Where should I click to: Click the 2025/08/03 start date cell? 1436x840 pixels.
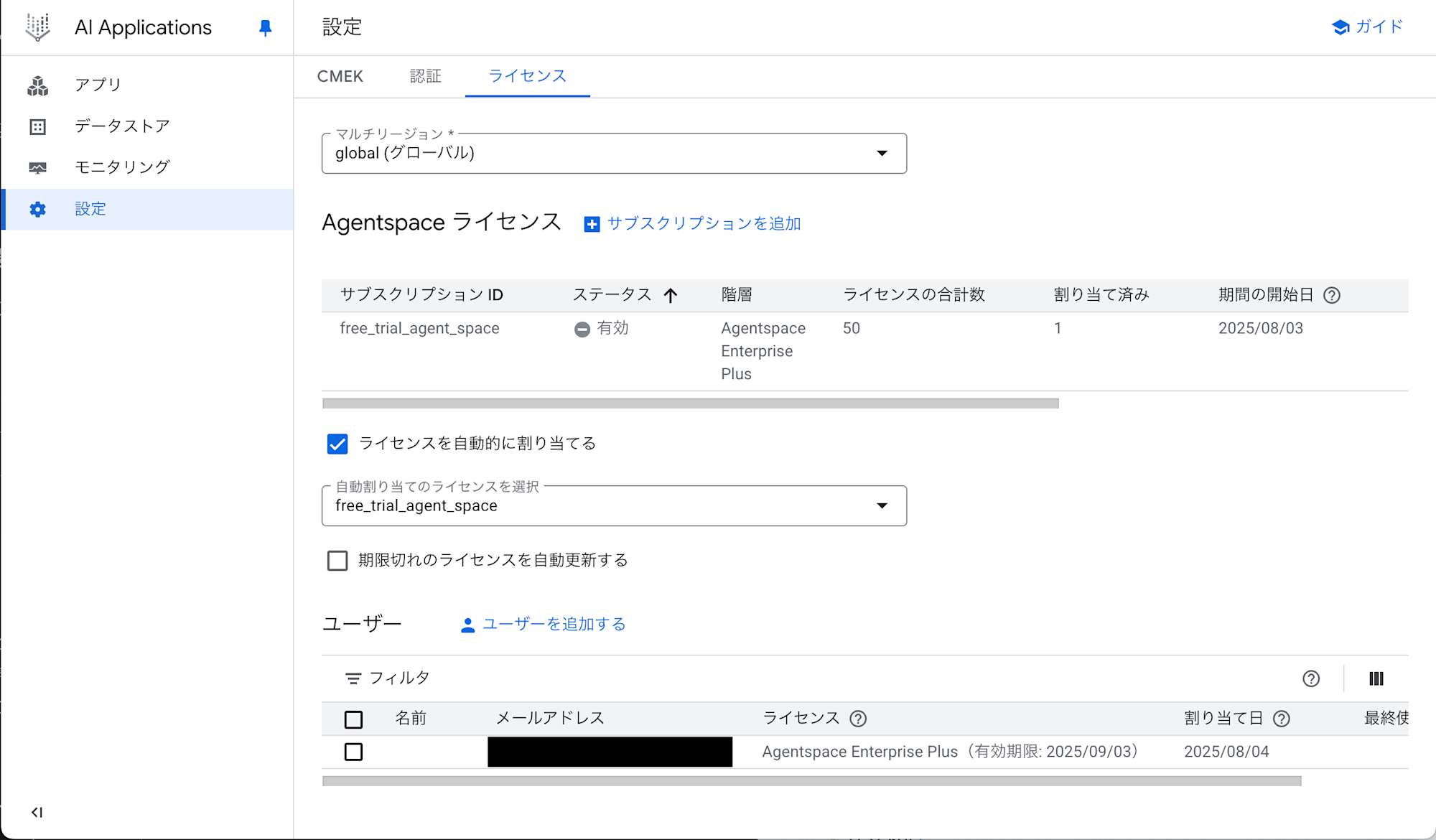tap(1261, 329)
